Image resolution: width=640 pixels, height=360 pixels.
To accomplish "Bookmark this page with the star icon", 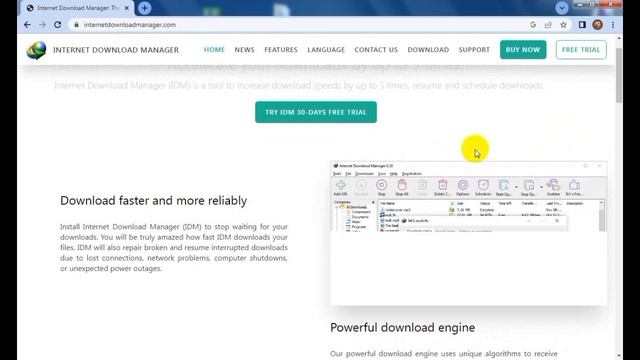I will pyautogui.click(x=563, y=25).
